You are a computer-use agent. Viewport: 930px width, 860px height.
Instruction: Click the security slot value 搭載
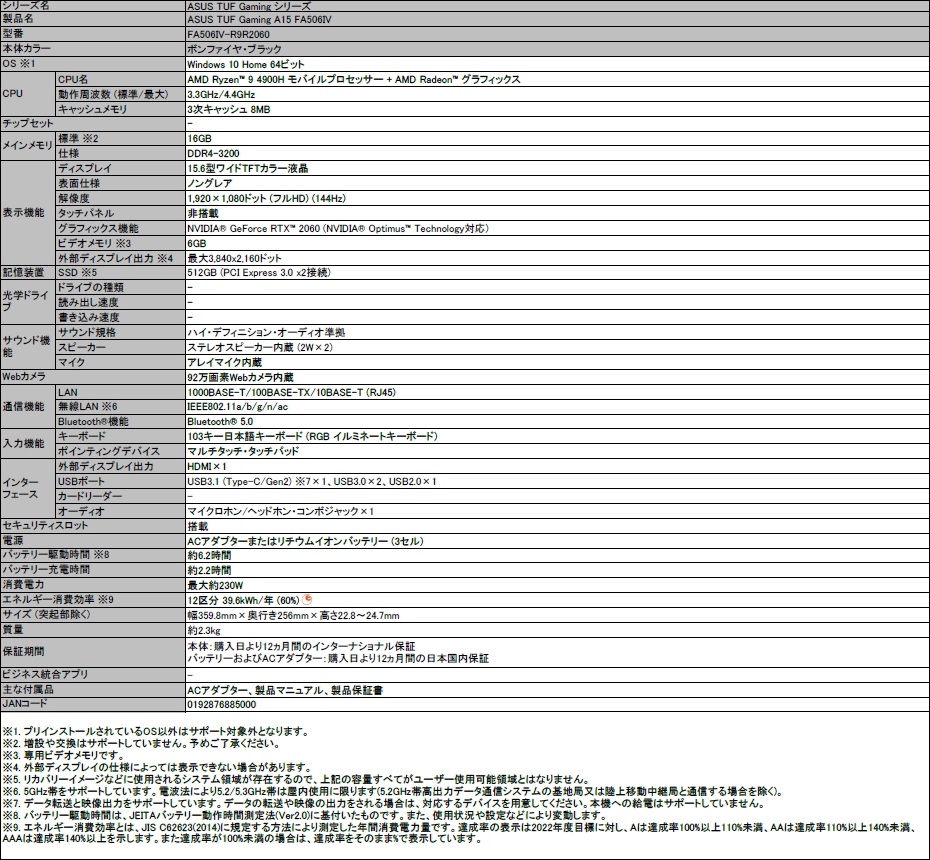(198, 526)
